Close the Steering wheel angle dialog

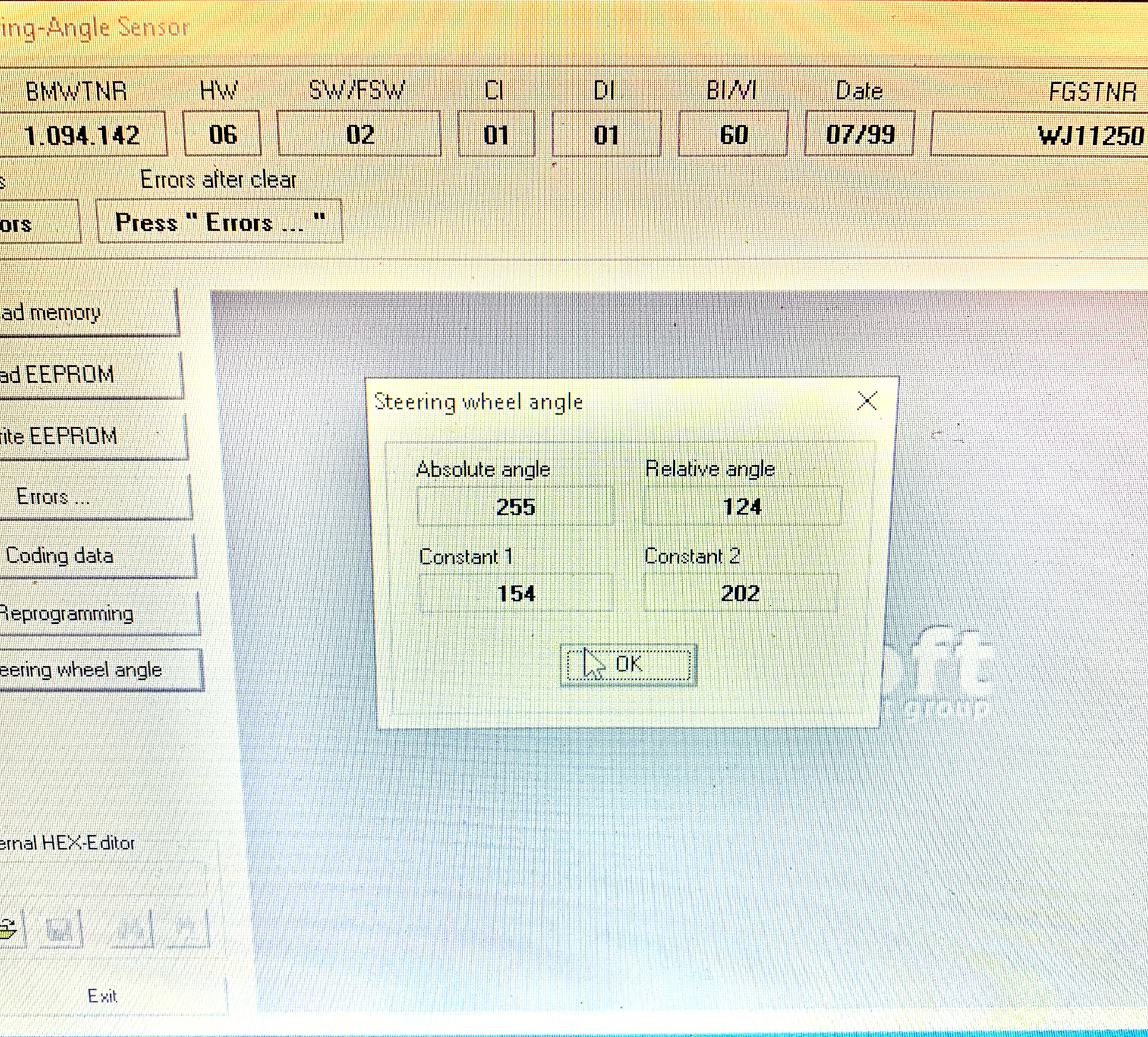point(866,401)
